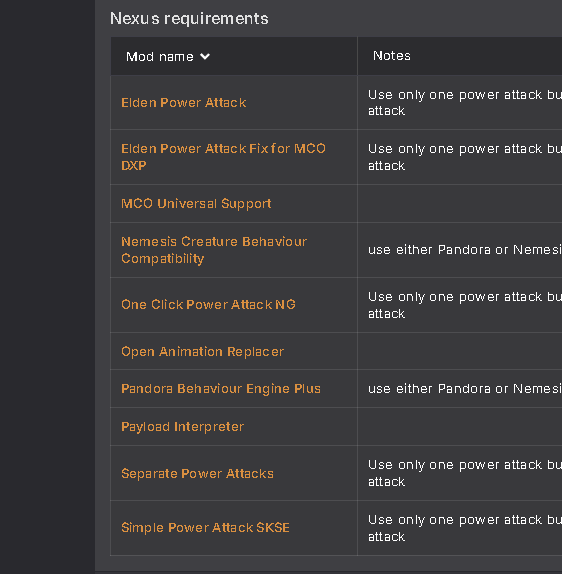The image size is (562, 574).
Task: Select the note beside Nemesis Creature Behaviour Compatibility
Action: (x=465, y=250)
